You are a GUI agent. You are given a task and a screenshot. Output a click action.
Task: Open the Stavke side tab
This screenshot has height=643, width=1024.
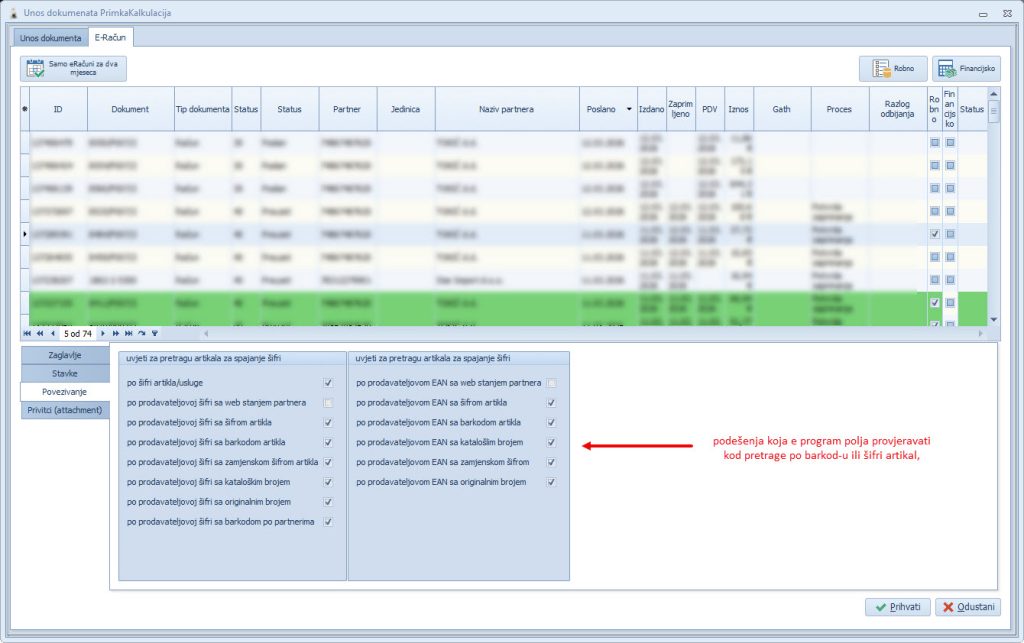tap(65, 373)
